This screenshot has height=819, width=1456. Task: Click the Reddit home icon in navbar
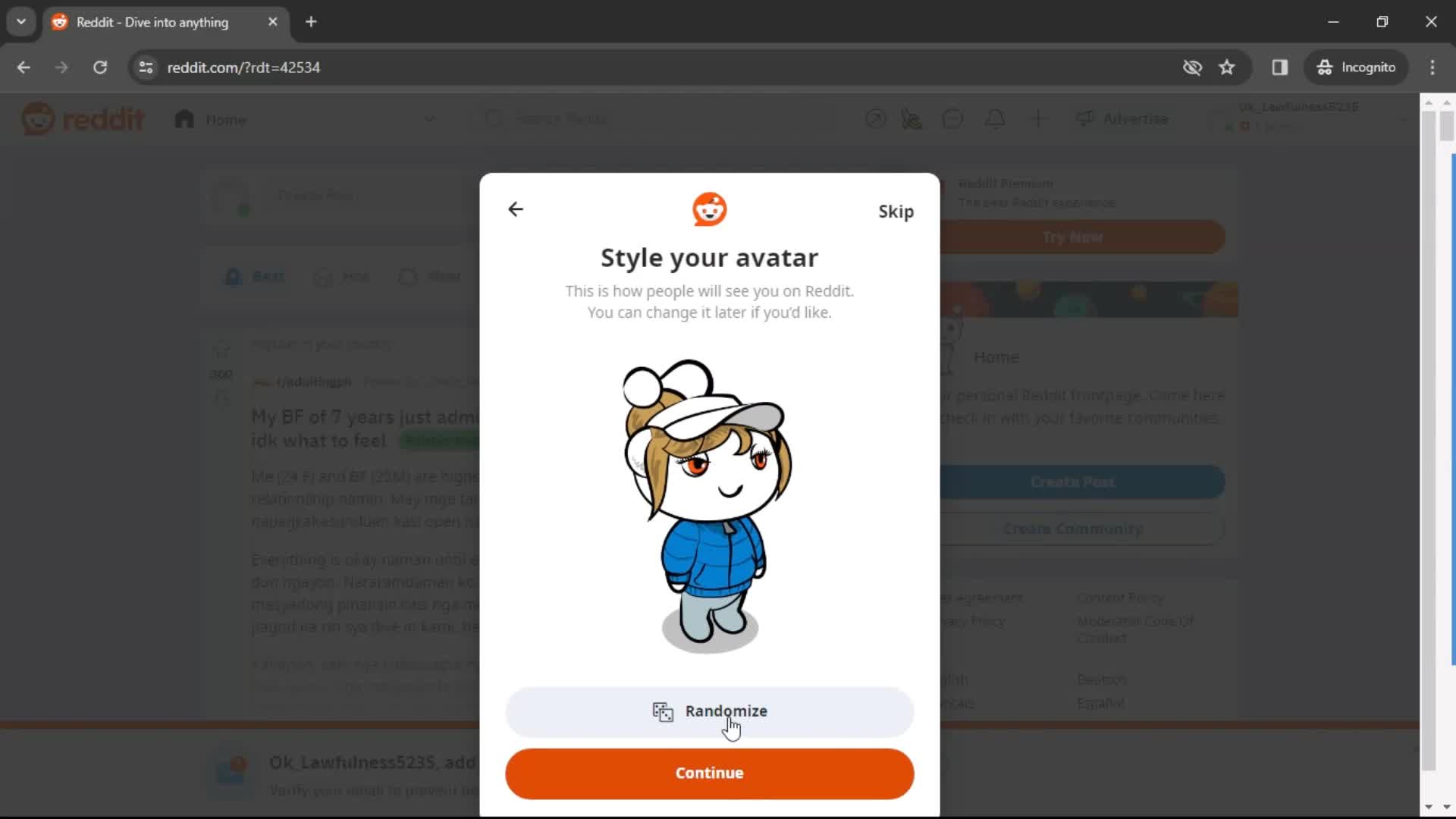pos(185,119)
